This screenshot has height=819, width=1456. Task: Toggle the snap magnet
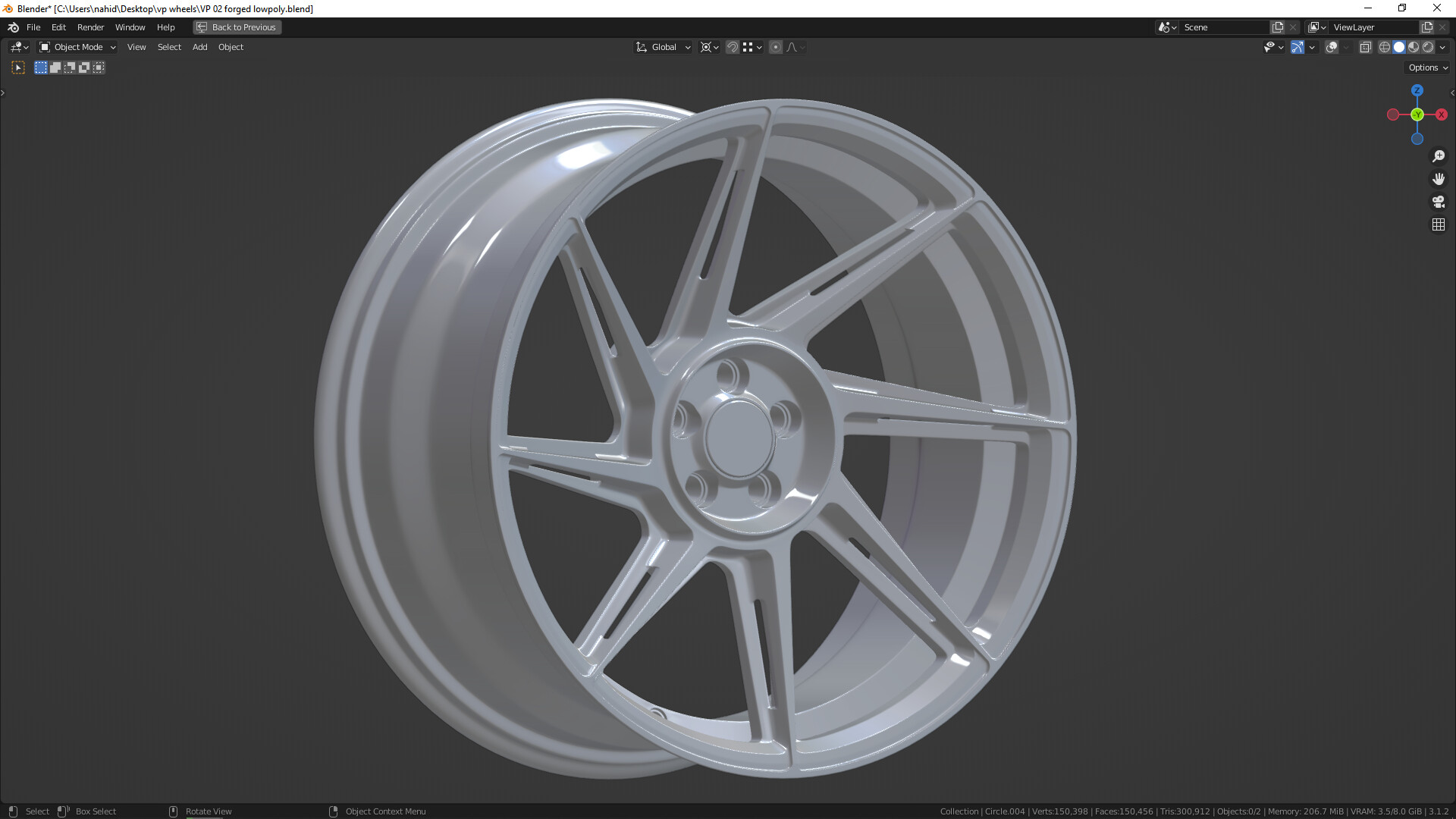(733, 47)
